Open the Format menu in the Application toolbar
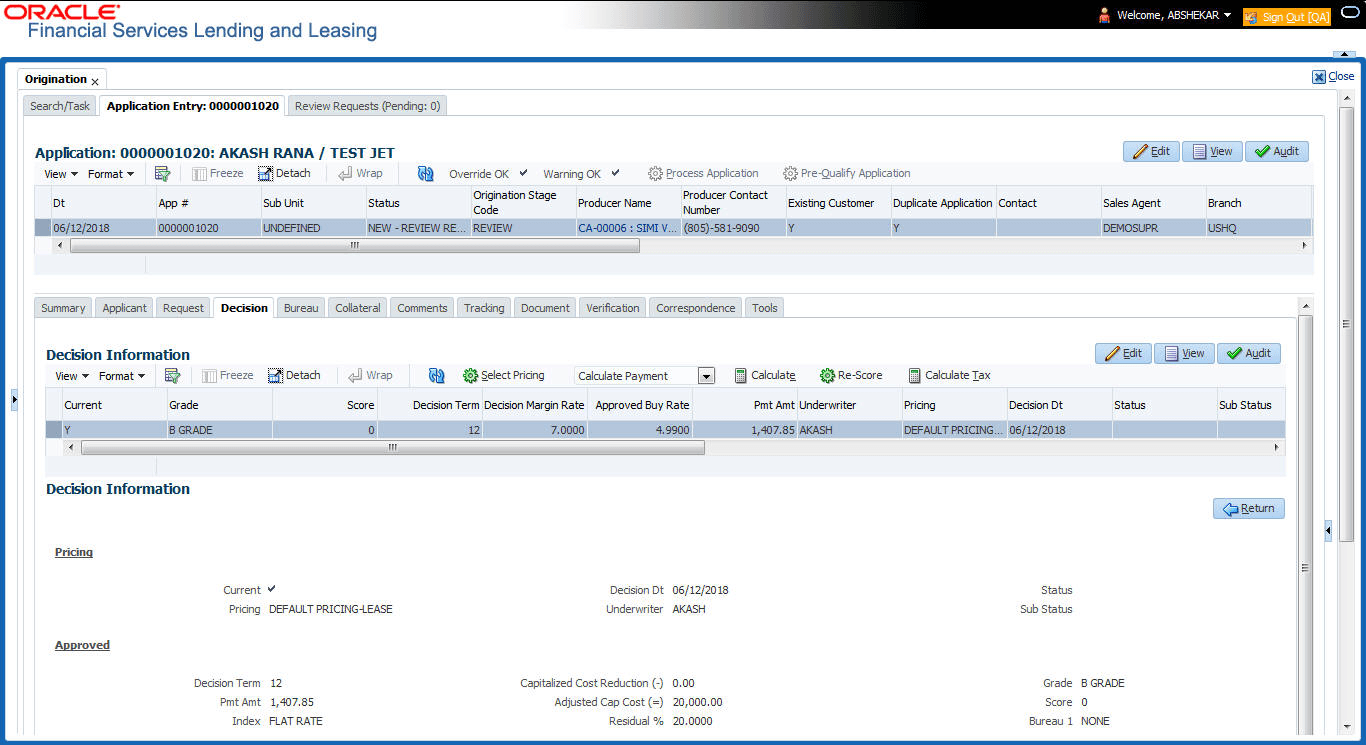The image size is (1366, 745). (x=111, y=174)
